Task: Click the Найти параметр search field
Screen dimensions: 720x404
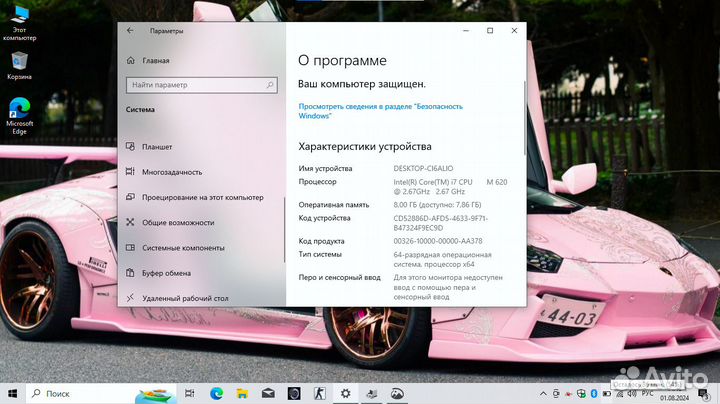Action: click(202, 85)
